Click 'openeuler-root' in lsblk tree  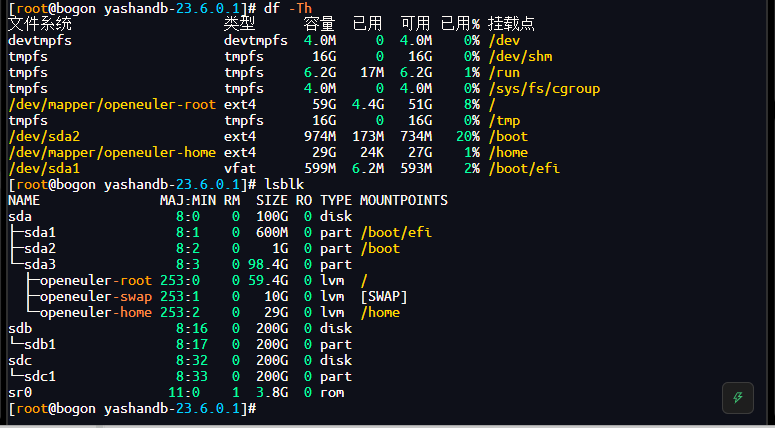tap(96, 280)
